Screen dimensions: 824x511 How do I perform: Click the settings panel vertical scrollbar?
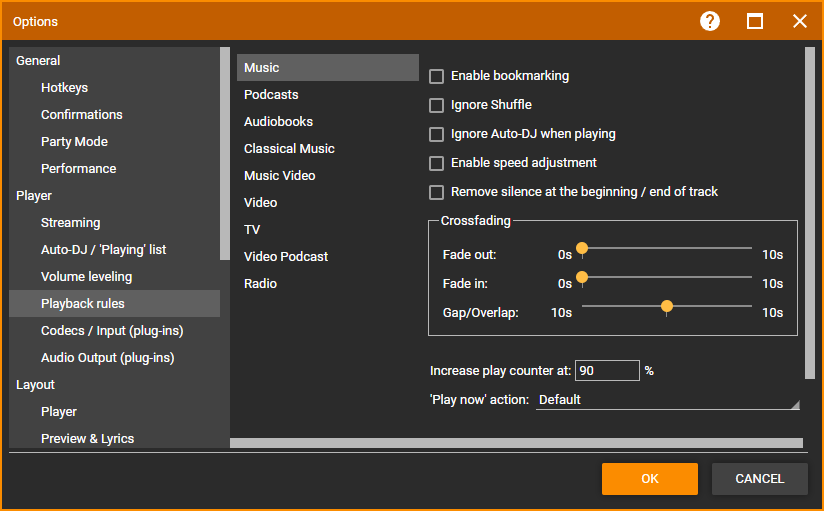point(809,213)
